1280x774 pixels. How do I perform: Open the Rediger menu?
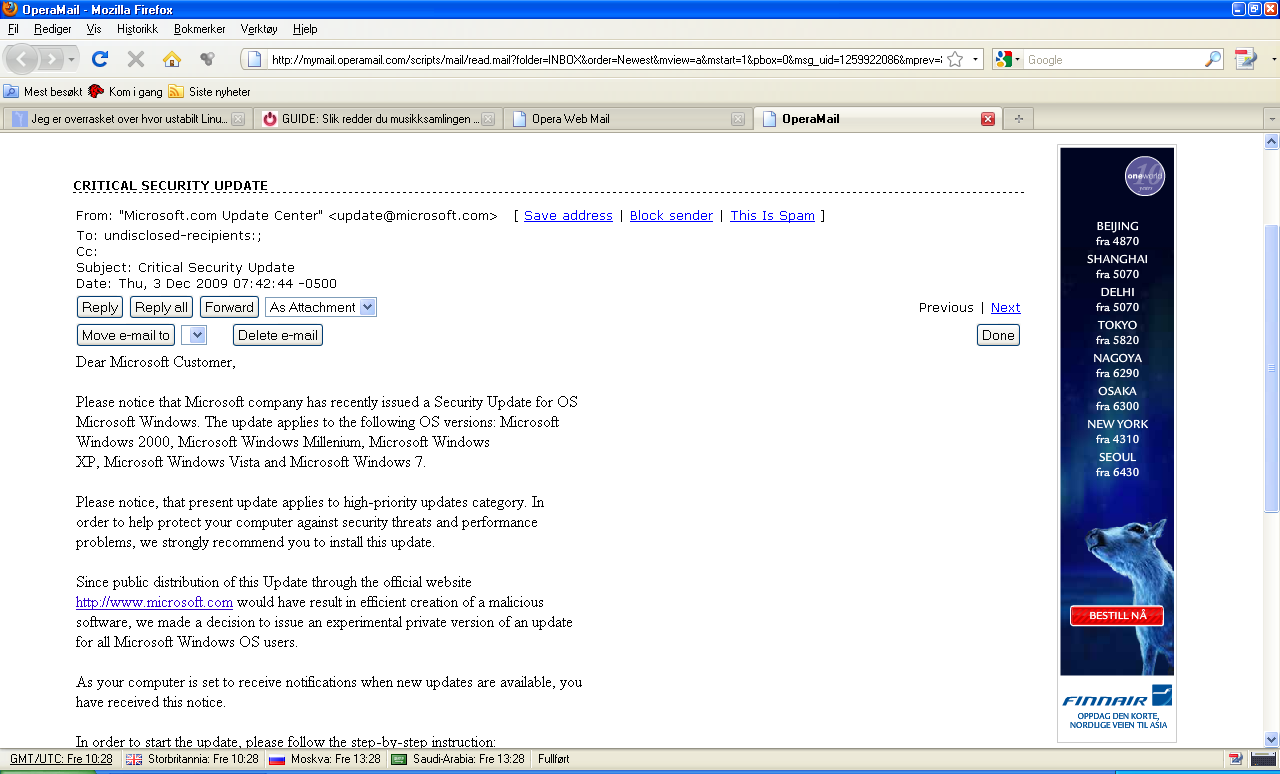point(53,29)
